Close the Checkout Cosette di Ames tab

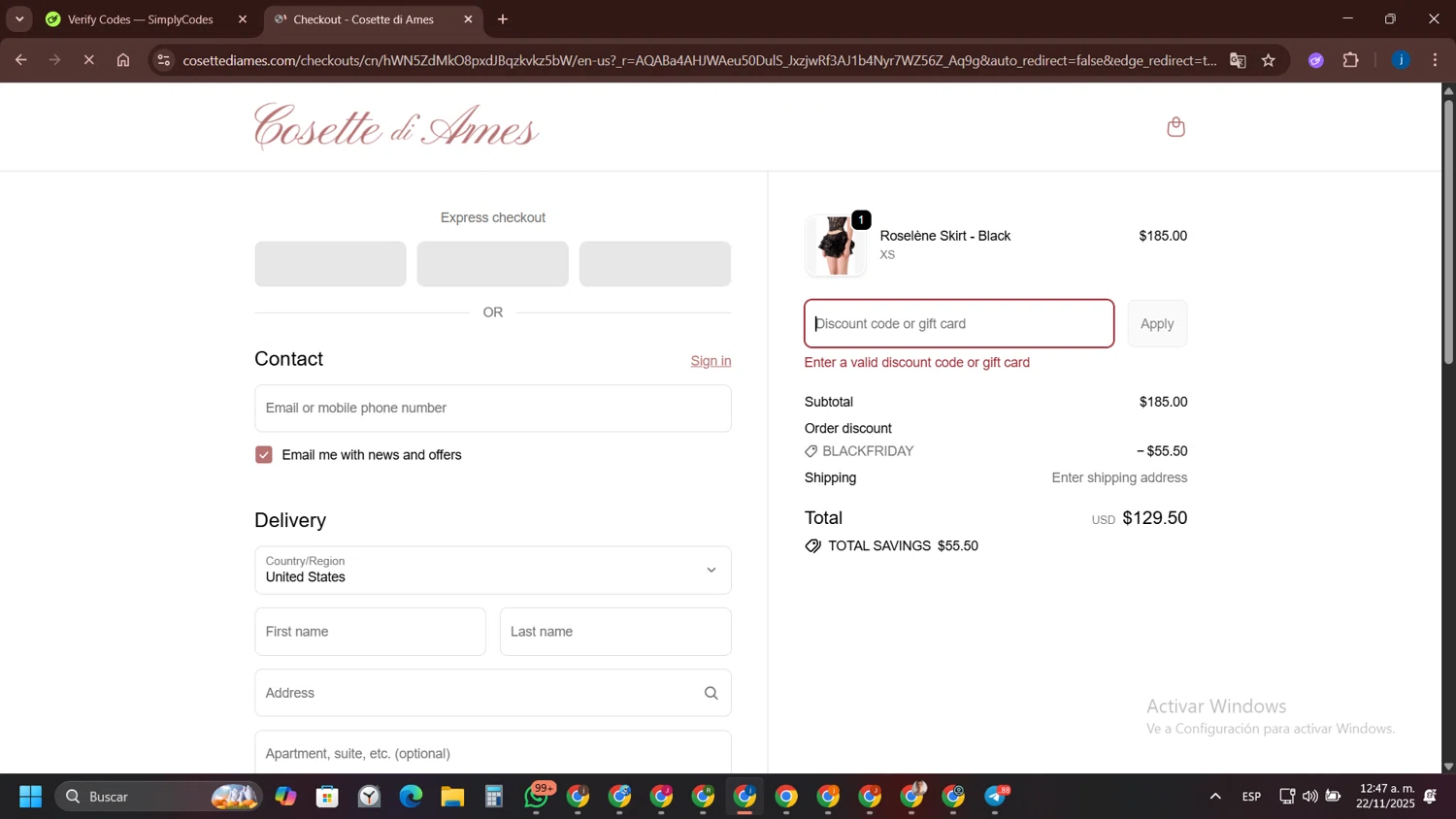click(x=468, y=19)
